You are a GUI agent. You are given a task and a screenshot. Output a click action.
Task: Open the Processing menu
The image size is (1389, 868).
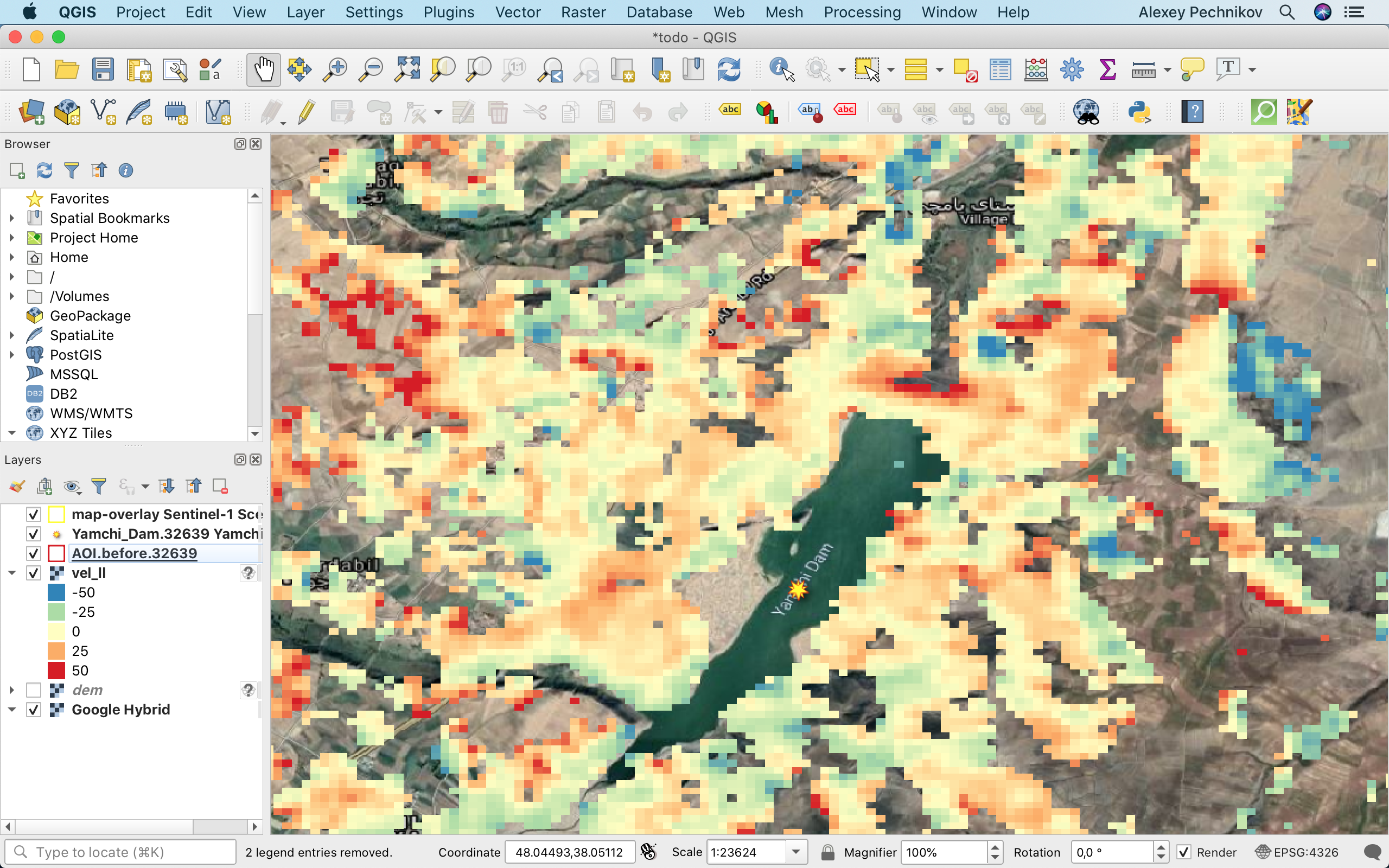862,12
